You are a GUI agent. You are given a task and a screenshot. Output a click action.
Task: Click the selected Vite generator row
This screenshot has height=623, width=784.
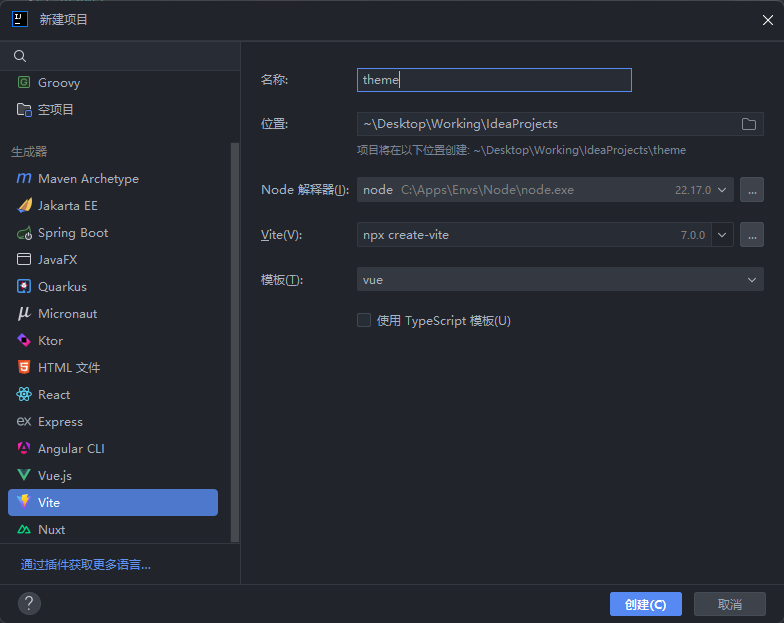click(113, 502)
